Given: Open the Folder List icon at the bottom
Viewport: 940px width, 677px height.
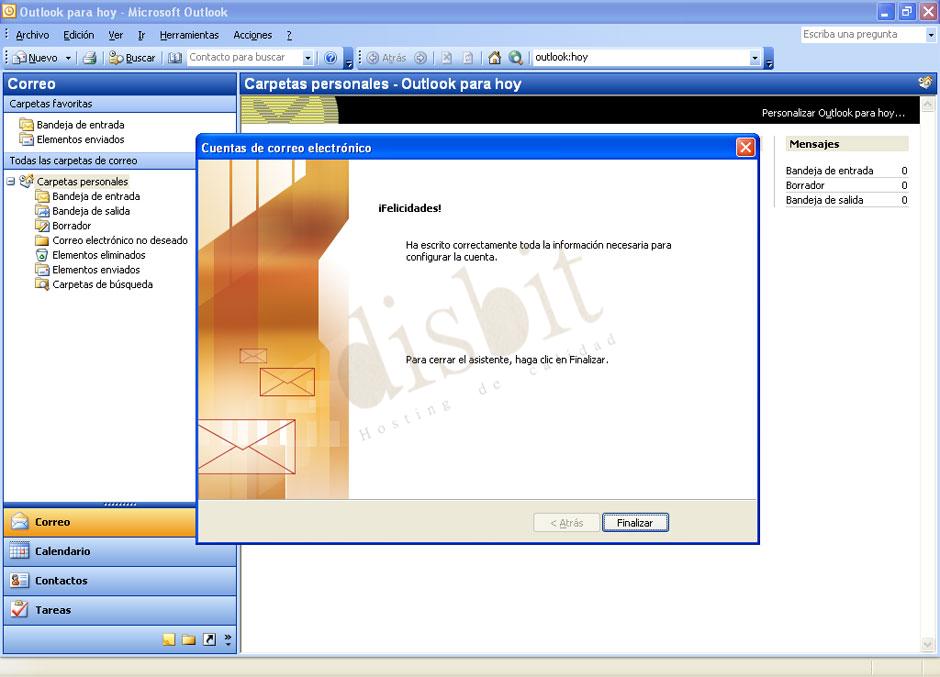Looking at the screenshot, I should pos(188,638).
